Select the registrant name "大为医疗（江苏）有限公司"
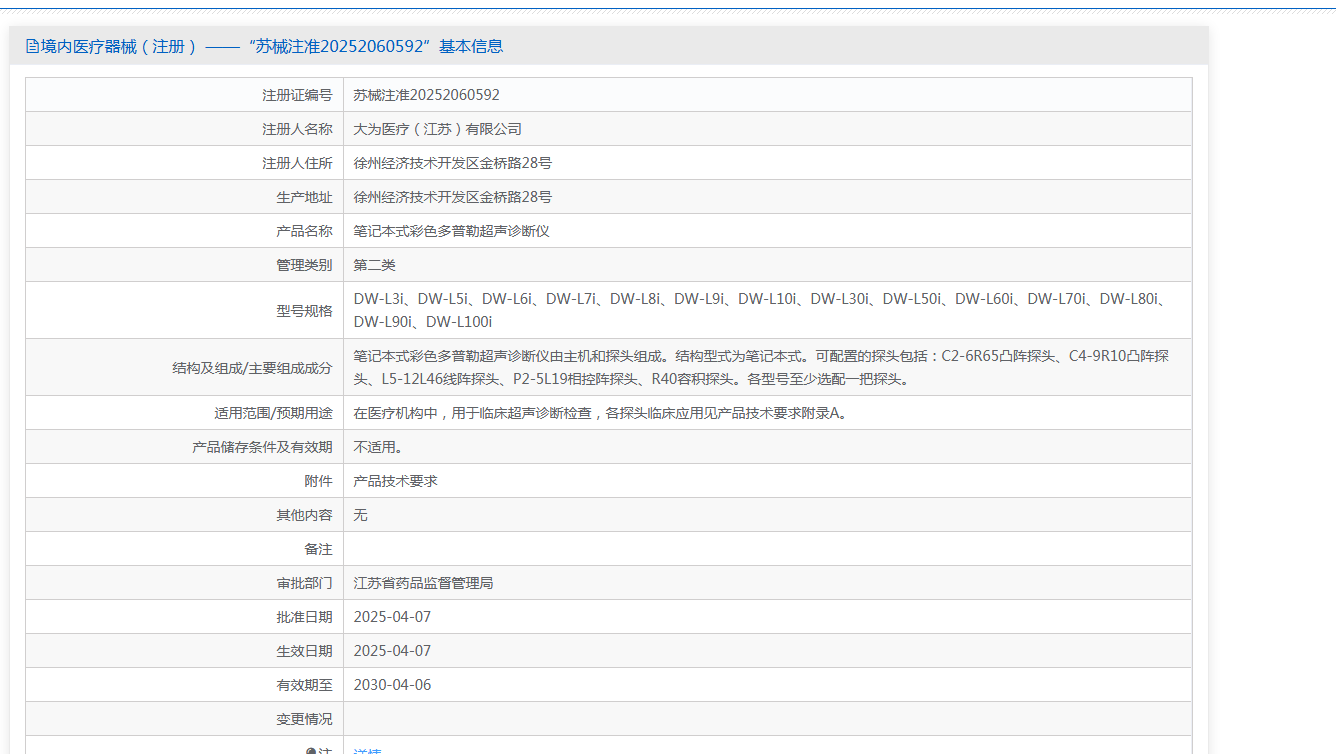Screen dimensions: 1336x754 [438, 129]
